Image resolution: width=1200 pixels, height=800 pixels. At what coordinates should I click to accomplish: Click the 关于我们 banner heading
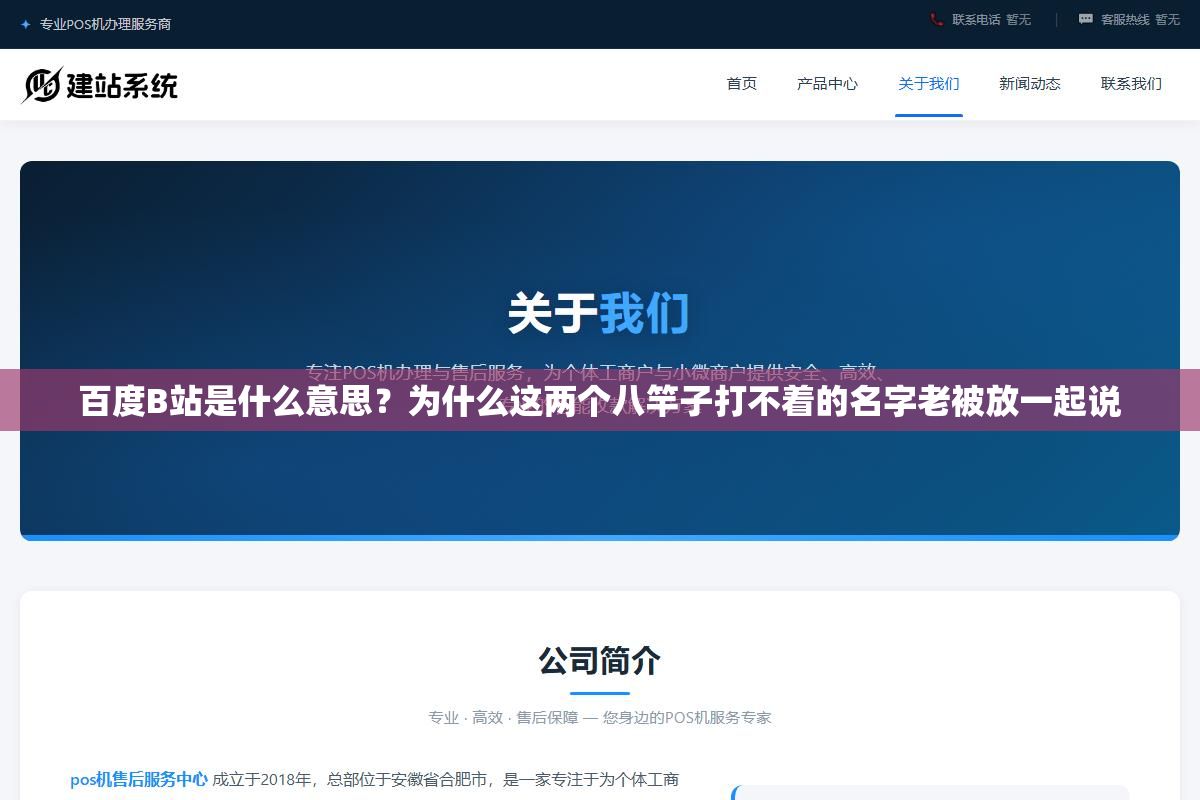pos(599,313)
